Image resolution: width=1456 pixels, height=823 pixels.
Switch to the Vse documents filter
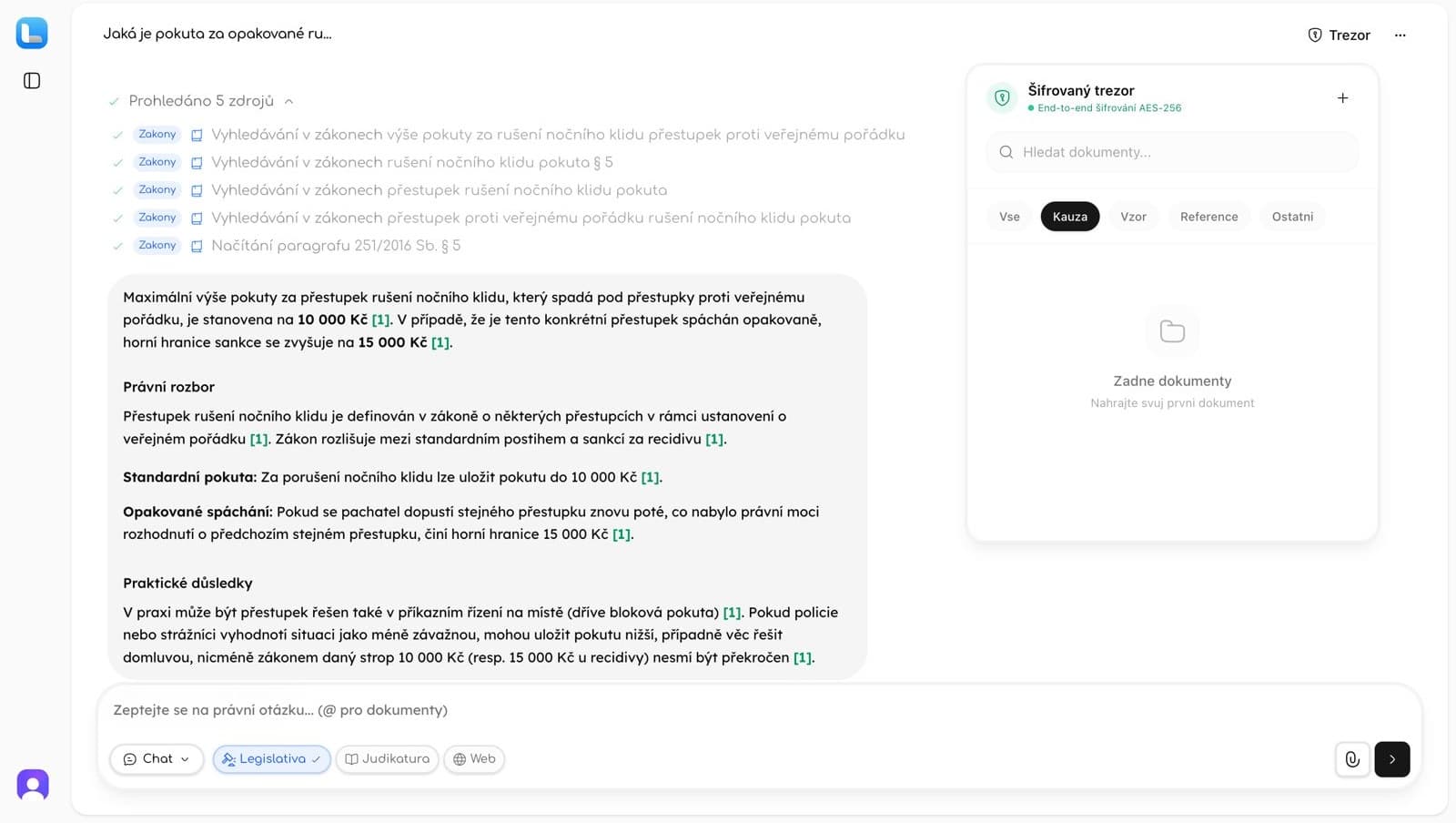click(x=1008, y=217)
